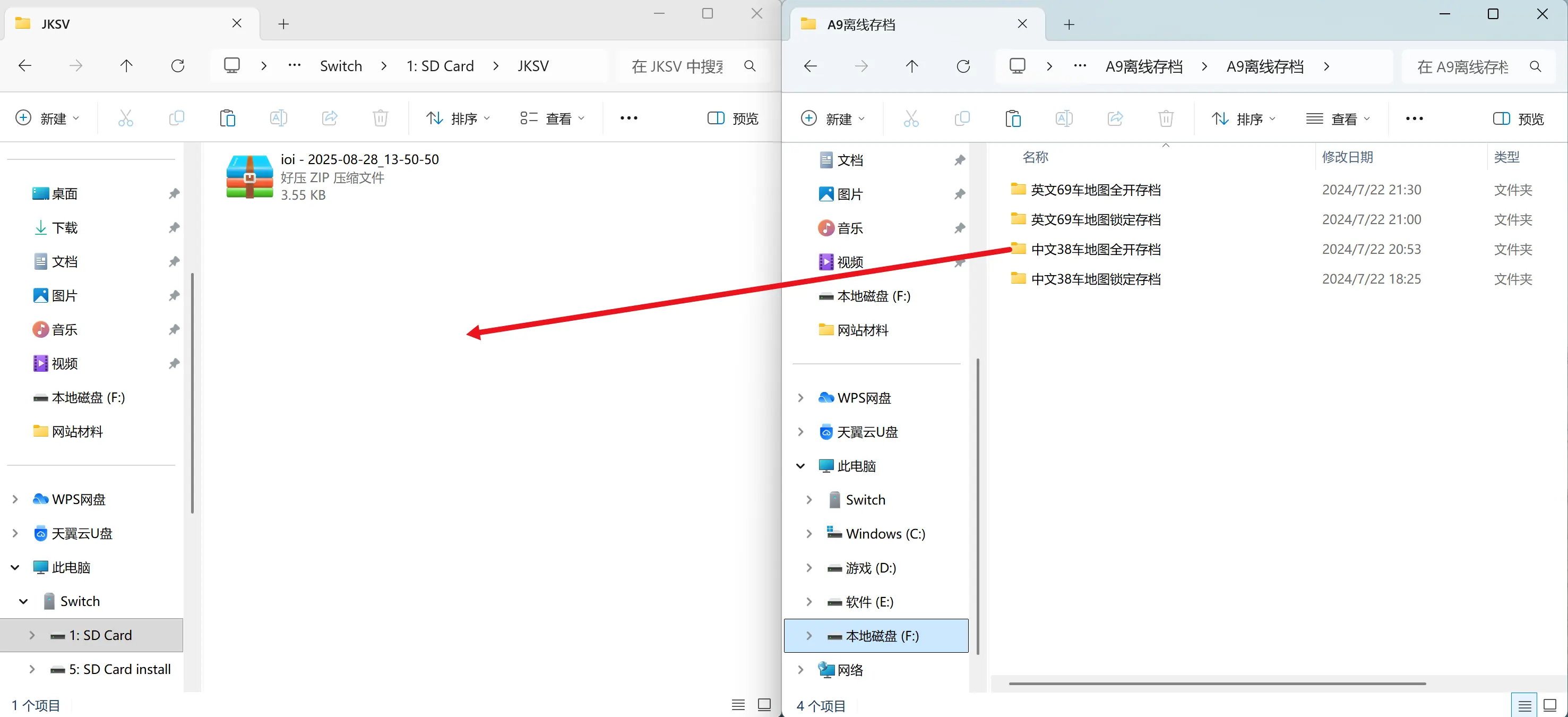
Task: Switch JKSV window to large thumbnails layout
Action: point(764,705)
